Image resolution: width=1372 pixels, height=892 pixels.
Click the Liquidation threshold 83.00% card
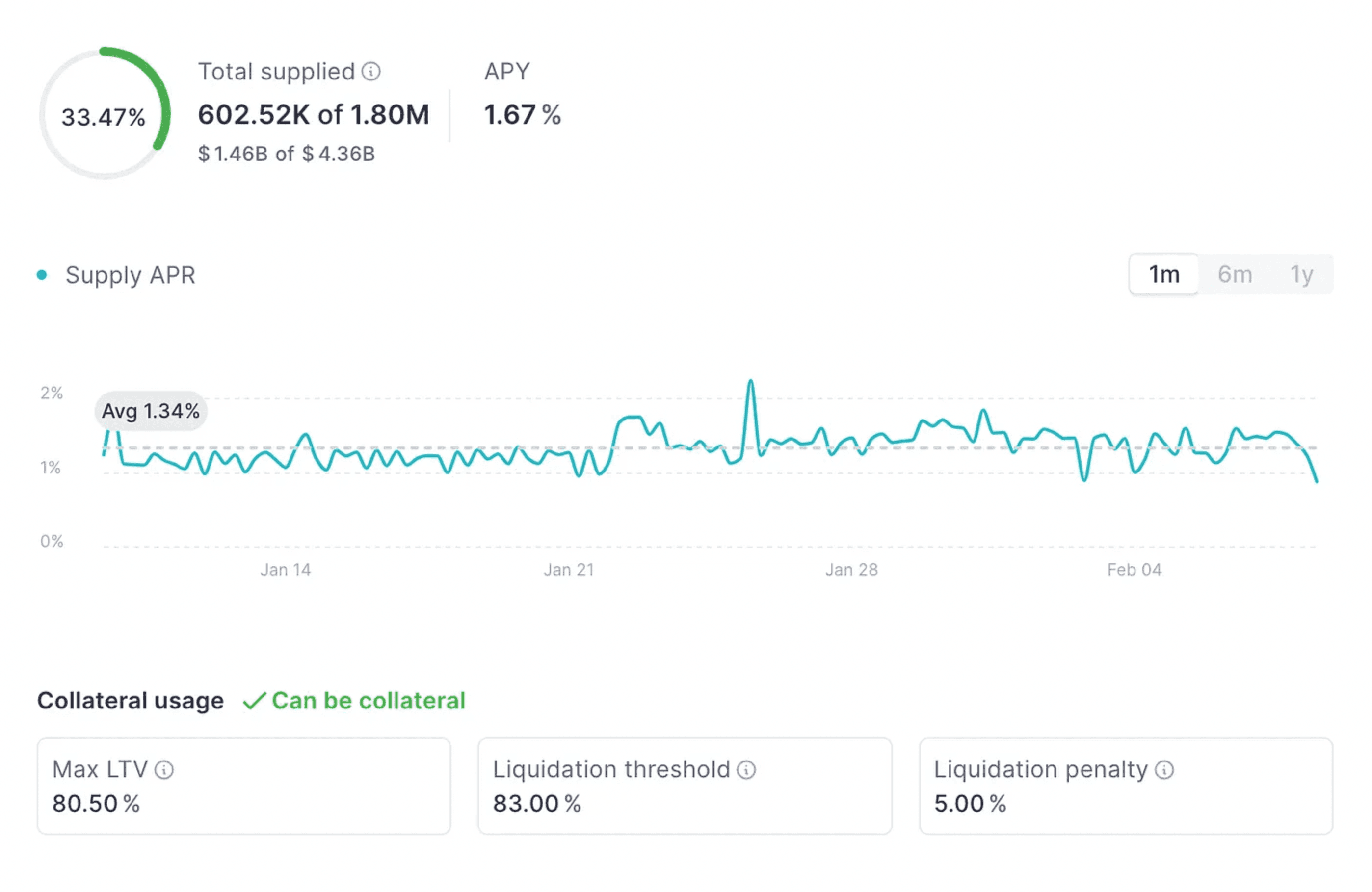(x=684, y=786)
